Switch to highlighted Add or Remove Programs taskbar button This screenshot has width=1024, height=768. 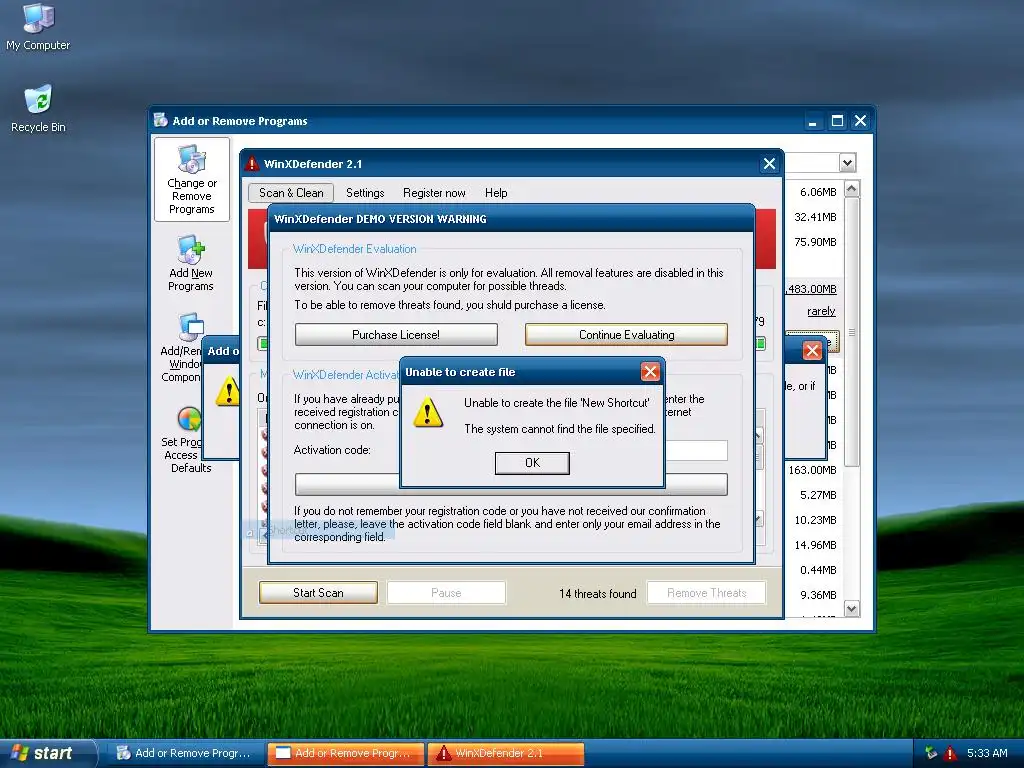345,753
